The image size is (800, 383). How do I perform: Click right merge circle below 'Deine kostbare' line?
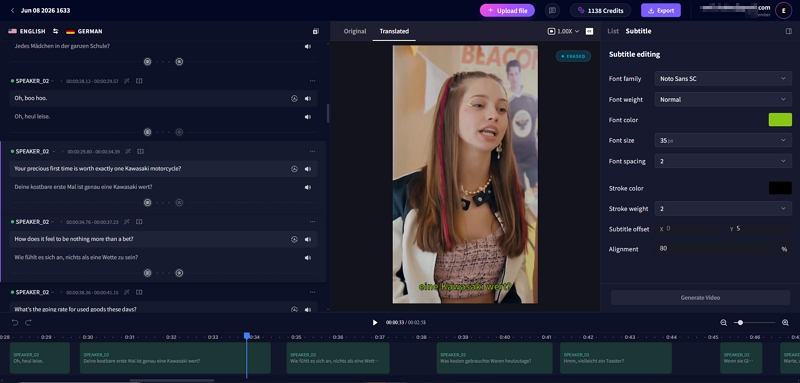(179, 202)
